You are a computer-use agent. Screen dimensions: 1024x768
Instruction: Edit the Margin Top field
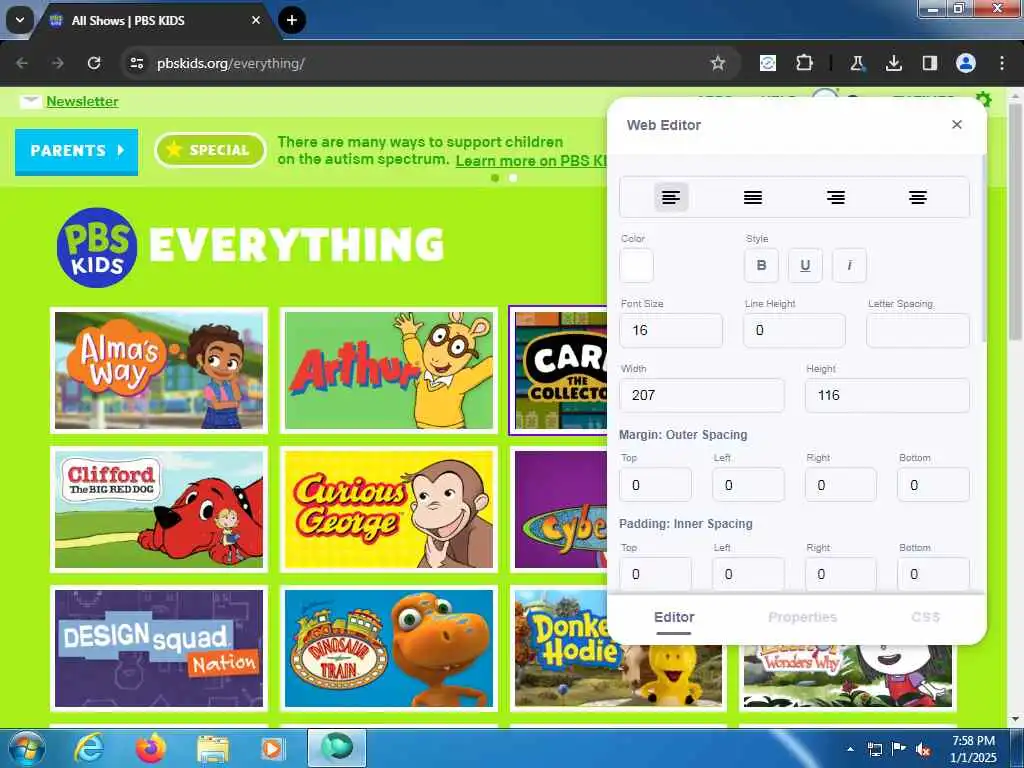(x=655, y=485)
